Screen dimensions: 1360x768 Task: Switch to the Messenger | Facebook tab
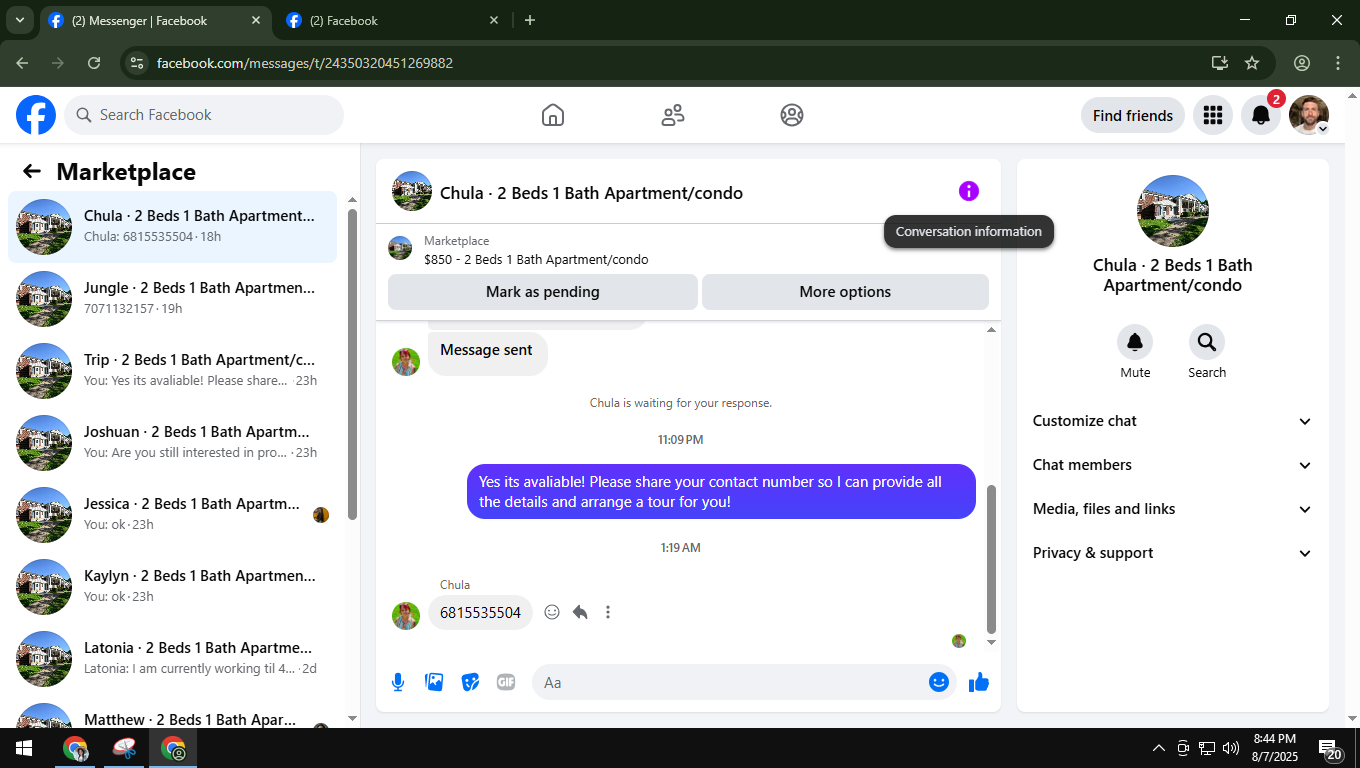point(155,20)
